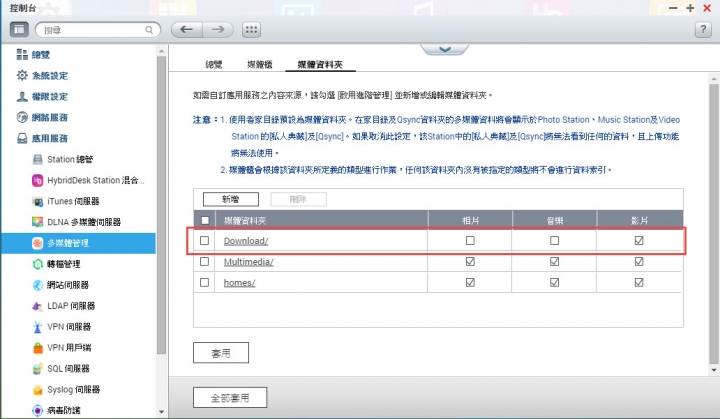Select the homes/ row checkbox

[204, 282]
